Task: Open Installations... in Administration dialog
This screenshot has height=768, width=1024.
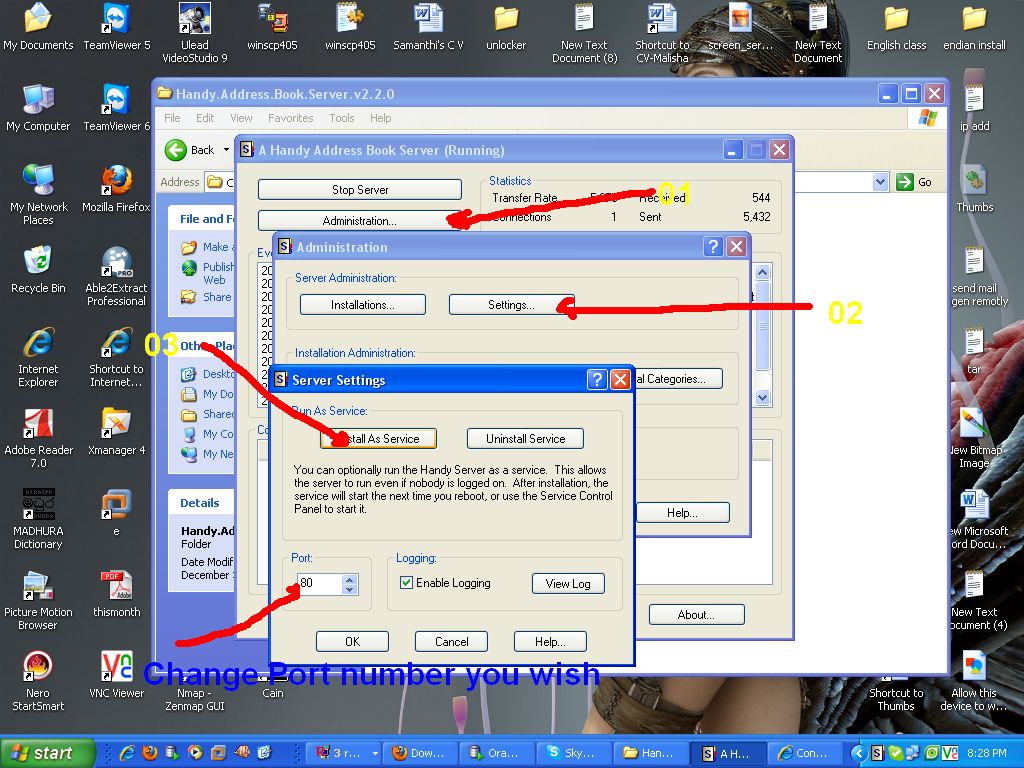Action: tap(362, 304)
